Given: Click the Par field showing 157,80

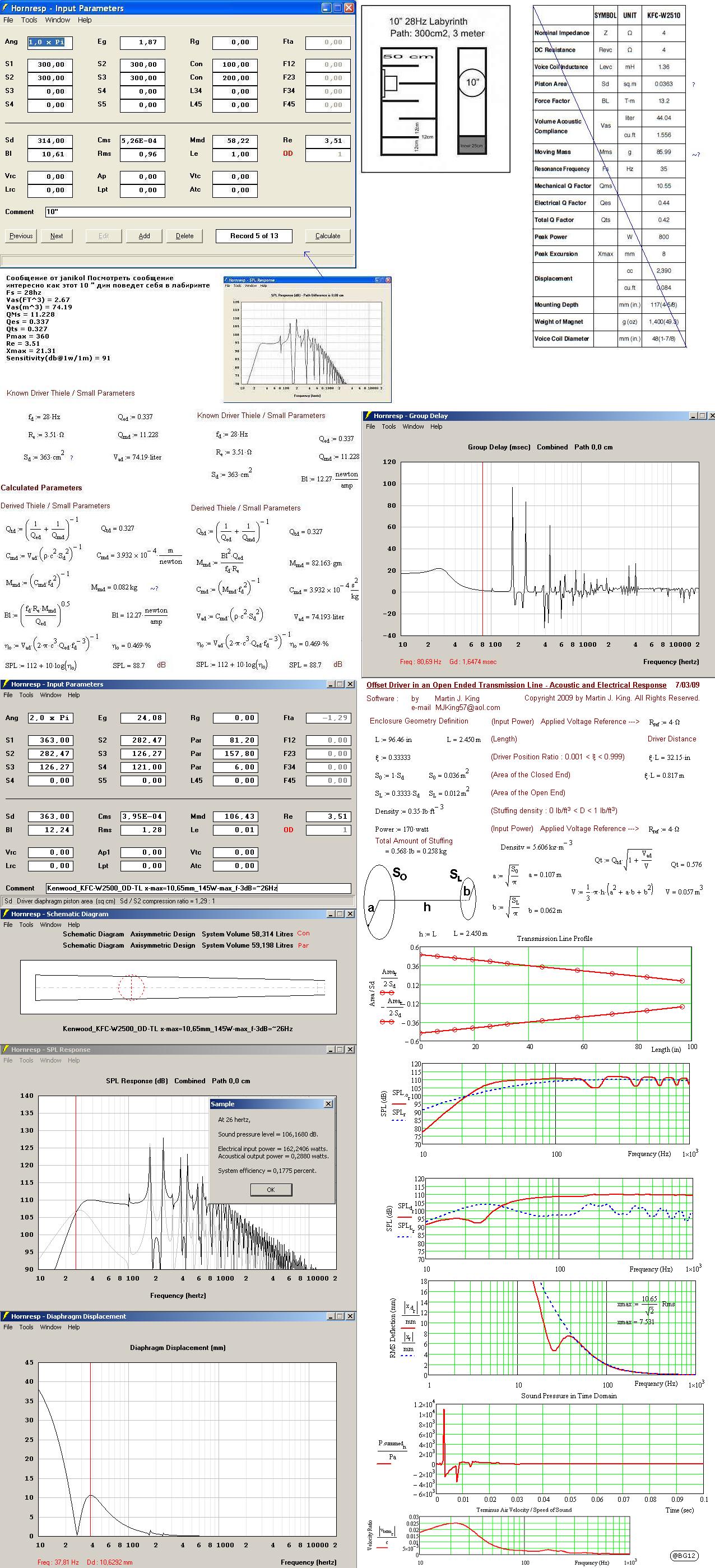Looking at the screenshot, I should [x=235, y=754].
